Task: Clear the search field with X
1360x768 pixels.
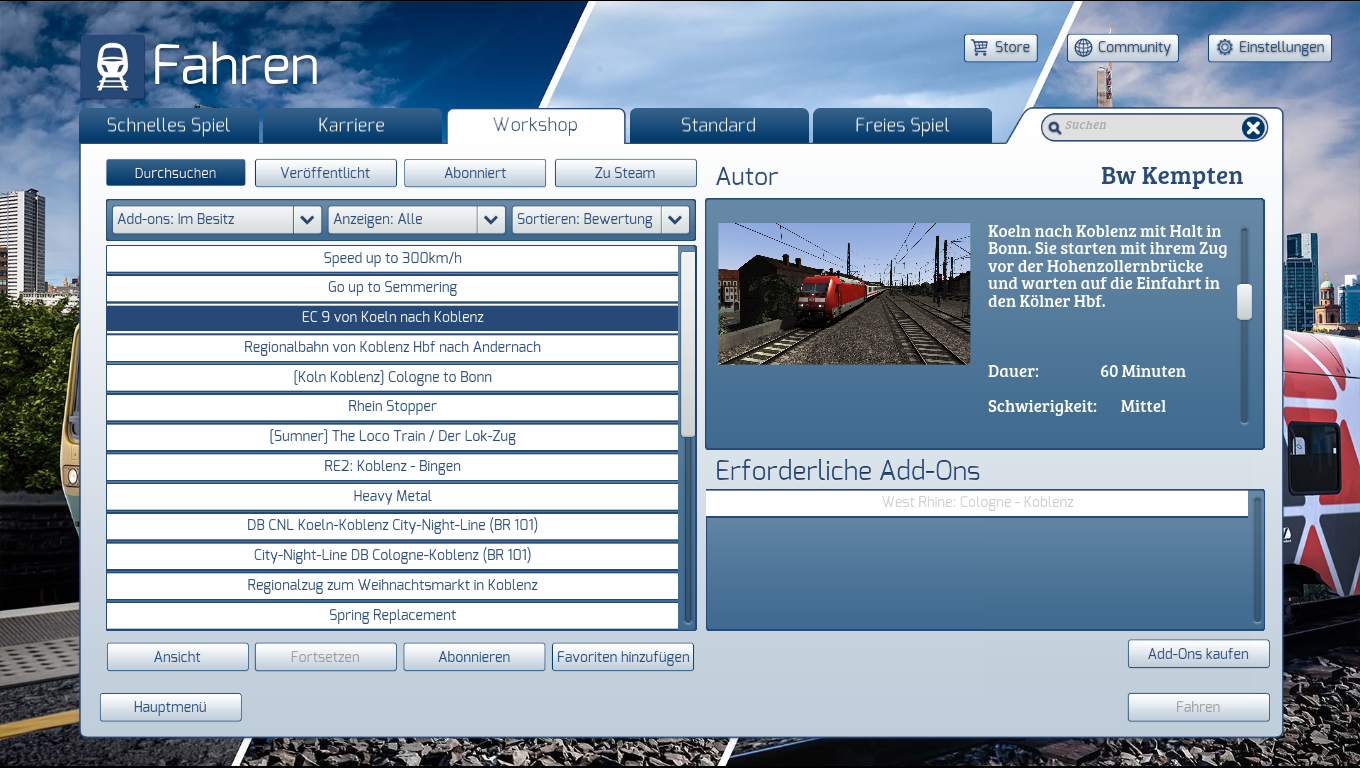Action: pyautogui.click(x=1253, y=127)
